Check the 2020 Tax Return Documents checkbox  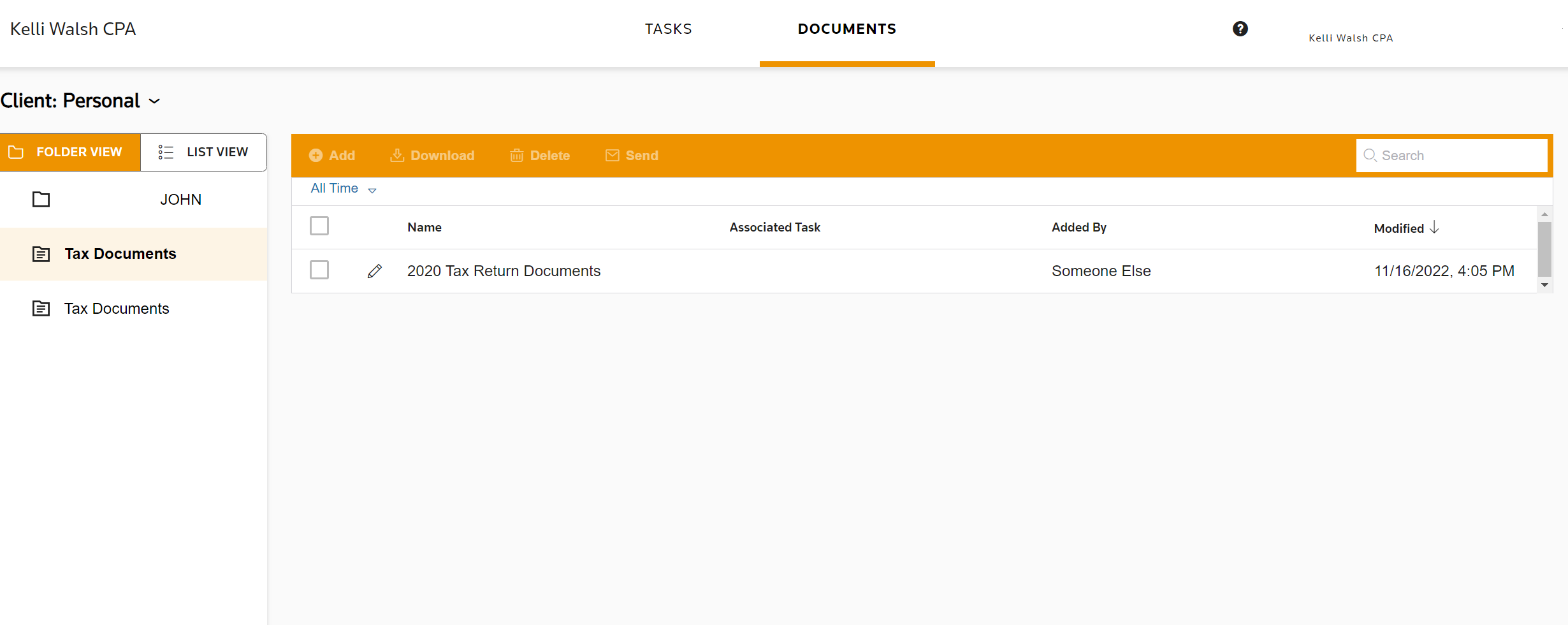(x=319, y=270)
